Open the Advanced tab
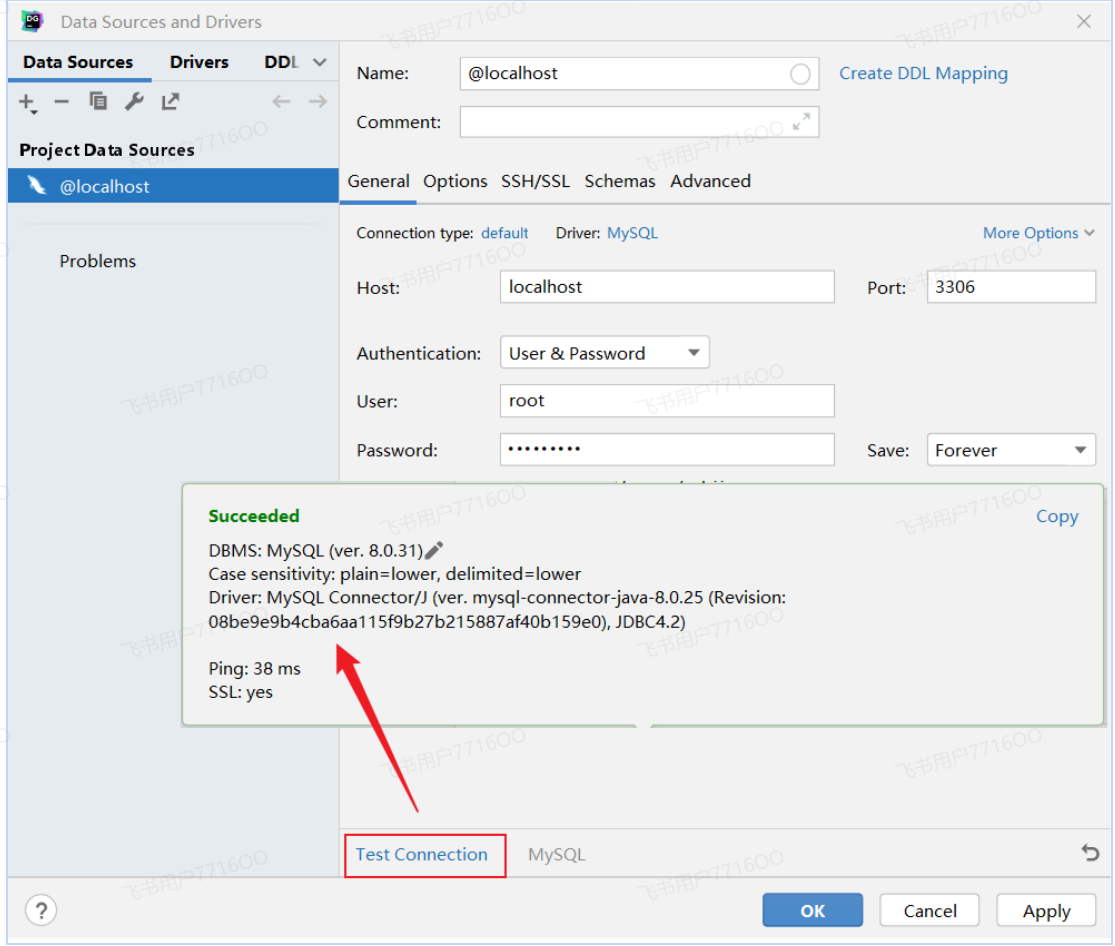Viewport: 1115px width, 946px height. [710, 181]
